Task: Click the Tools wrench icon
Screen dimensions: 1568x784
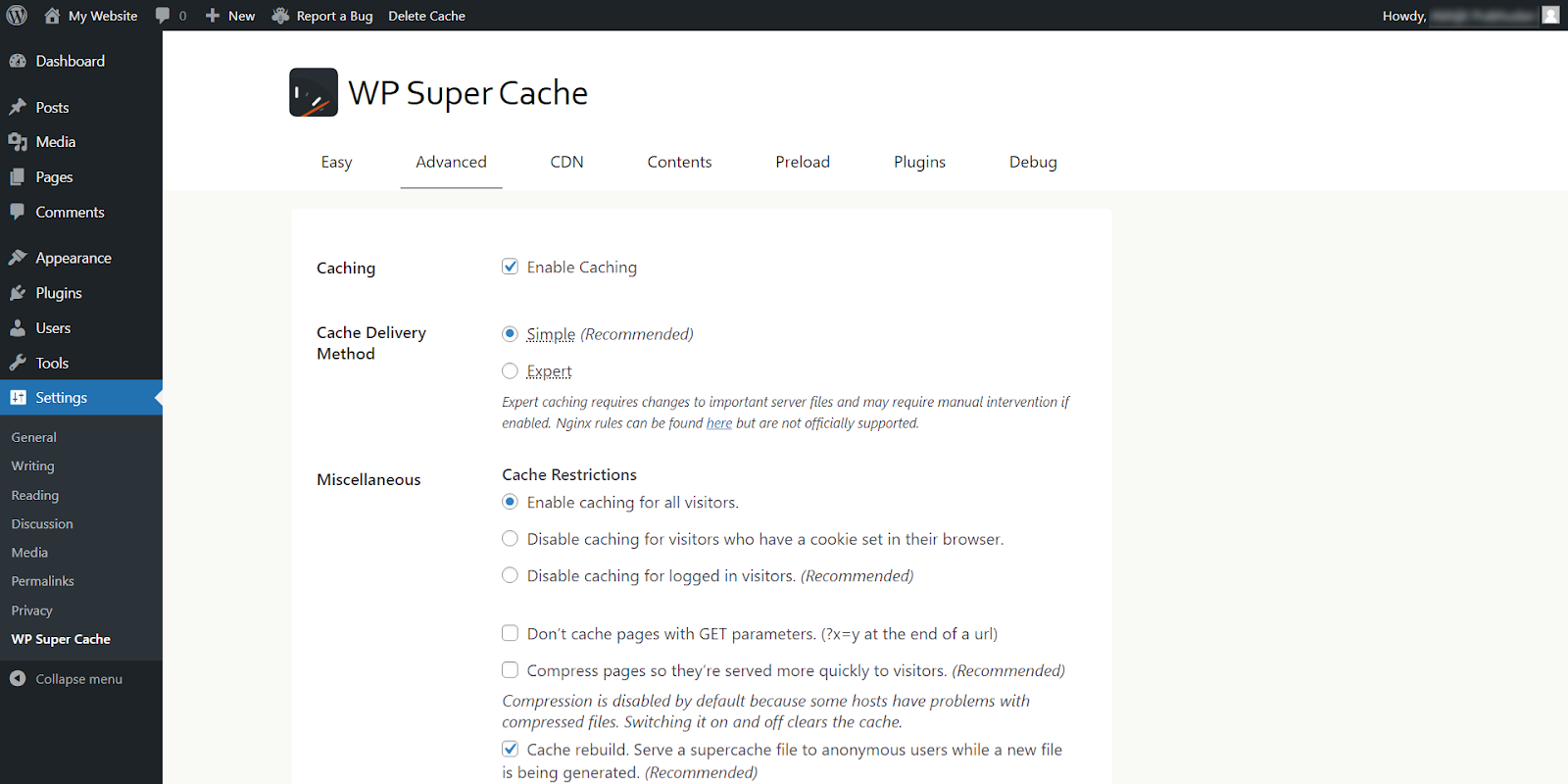Action: 18,363
